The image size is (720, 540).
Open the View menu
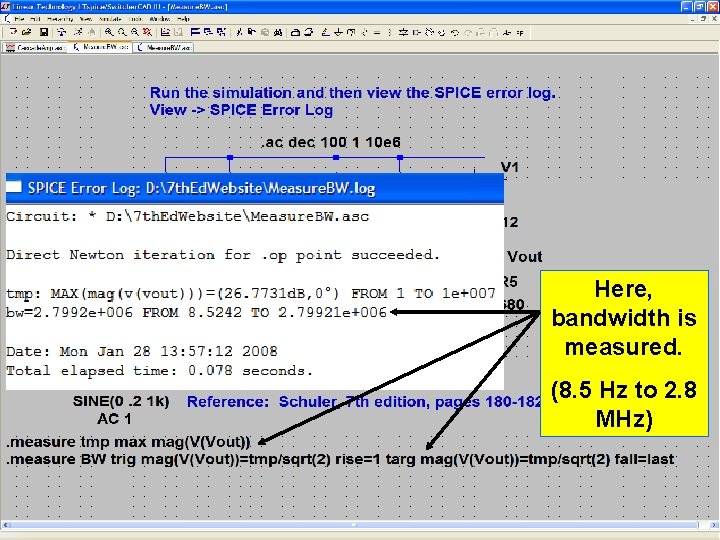[85, 19]
